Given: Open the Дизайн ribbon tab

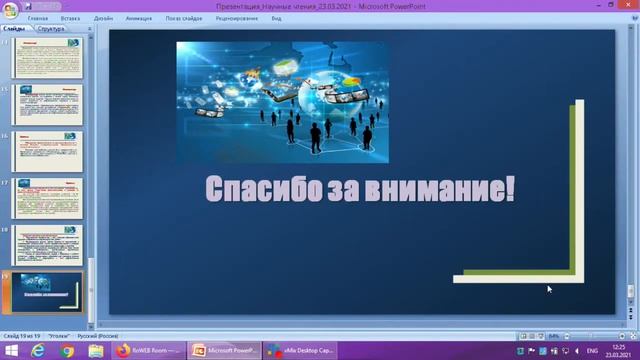Looking at the screenshot, I should pos(103,18).
